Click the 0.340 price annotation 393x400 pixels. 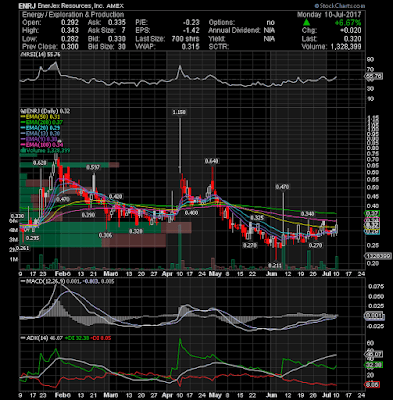[x=307, y=213]
